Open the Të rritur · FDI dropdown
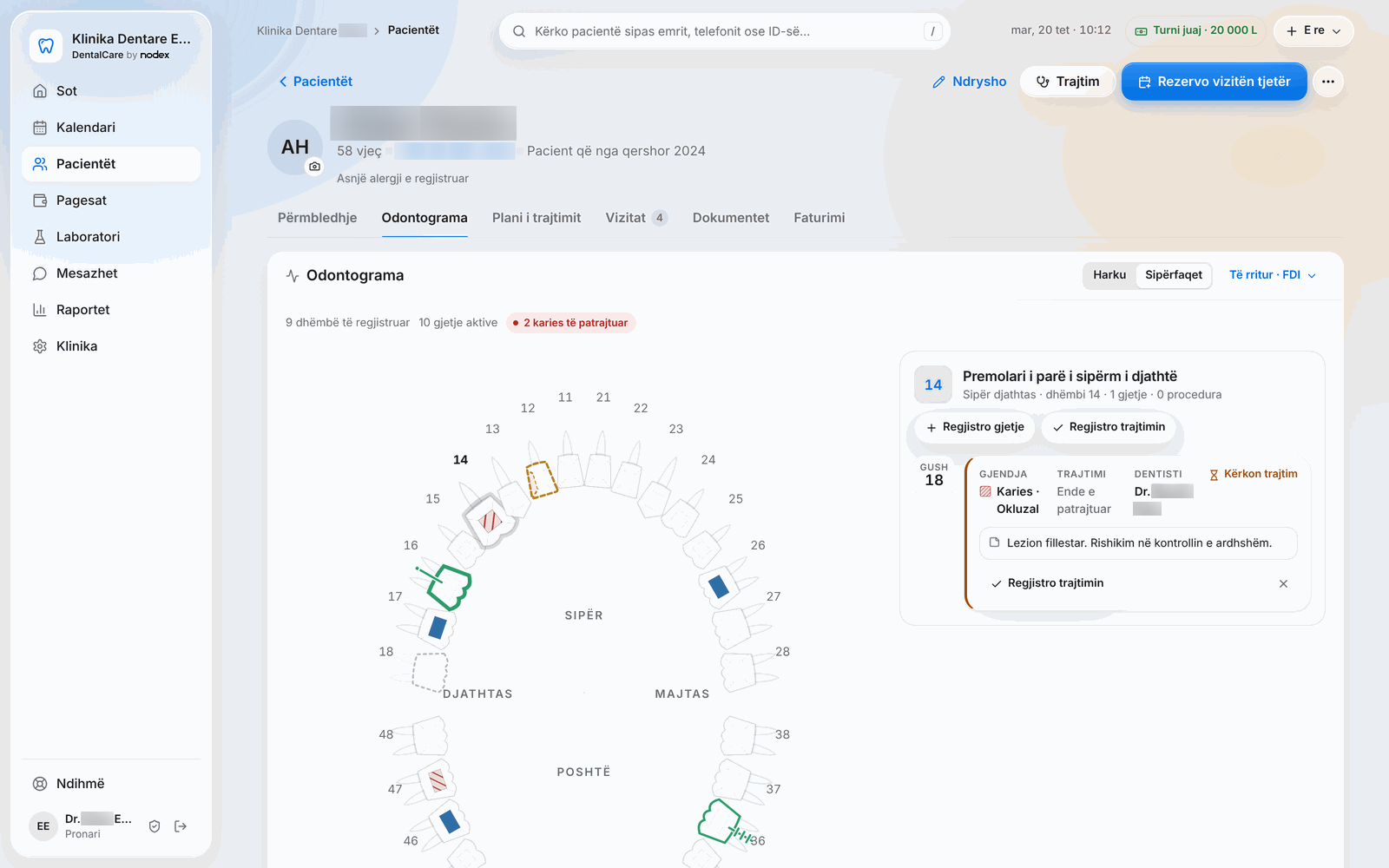 tap(1273, 275)
